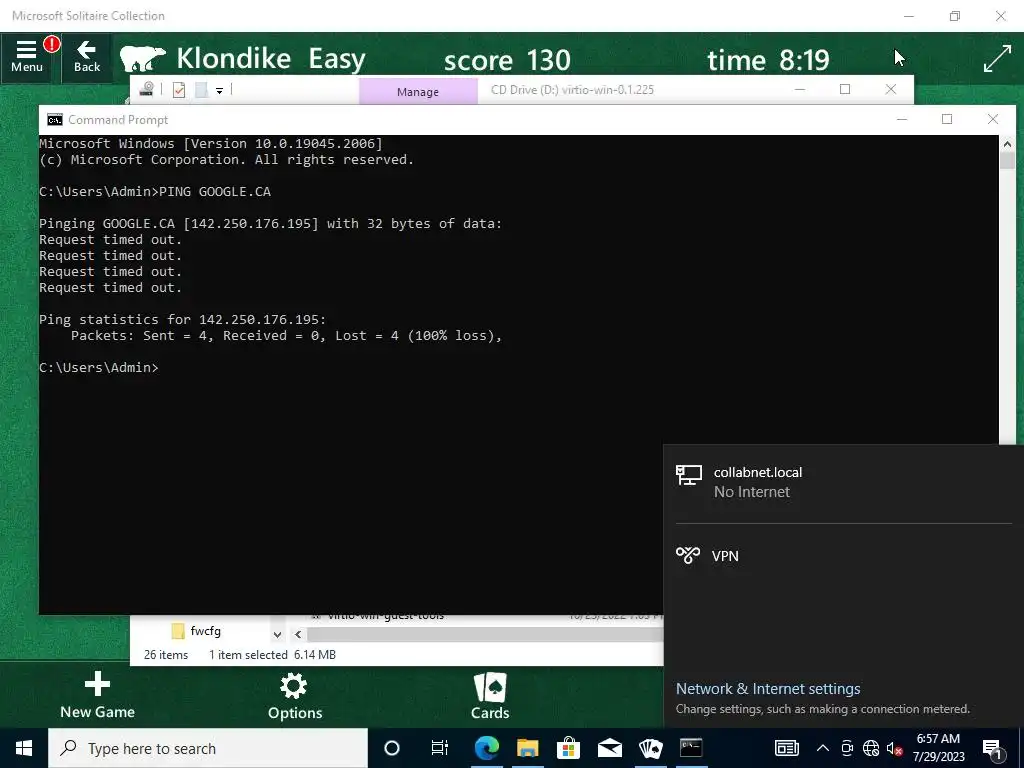1024x768 pixels.
Task: Open the clock showing 6:57 AM
Action: point(938,748)
